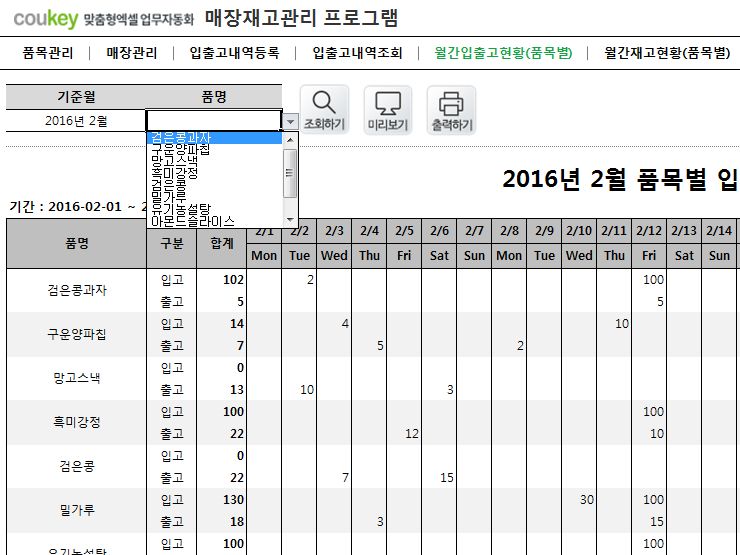Image resolution: width=740 pixels, height=555 pixels.
Task: Click the 품명 table column header
Action: pos(76,244)
